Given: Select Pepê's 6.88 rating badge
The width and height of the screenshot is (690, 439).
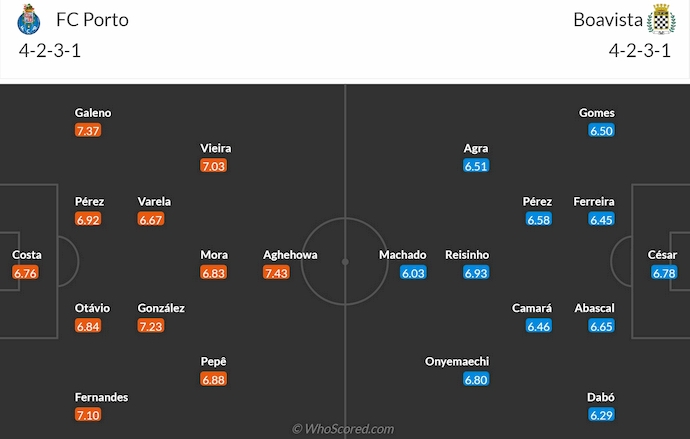Looking at the screenshot, I should [214, 379].
